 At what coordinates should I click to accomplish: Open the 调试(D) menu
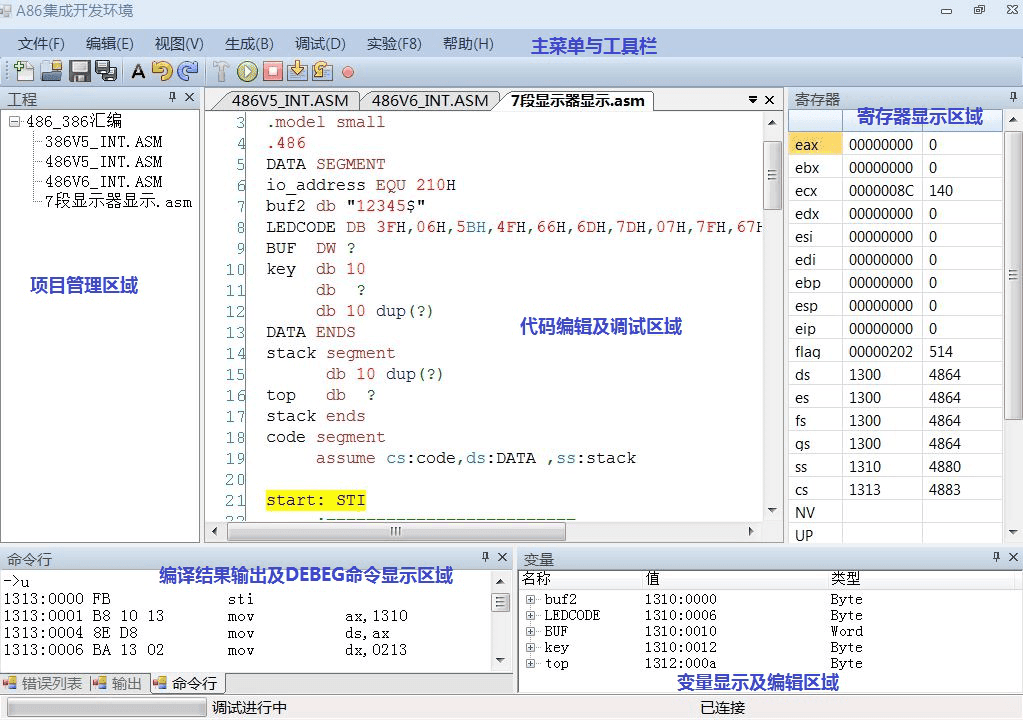point(318,44)
